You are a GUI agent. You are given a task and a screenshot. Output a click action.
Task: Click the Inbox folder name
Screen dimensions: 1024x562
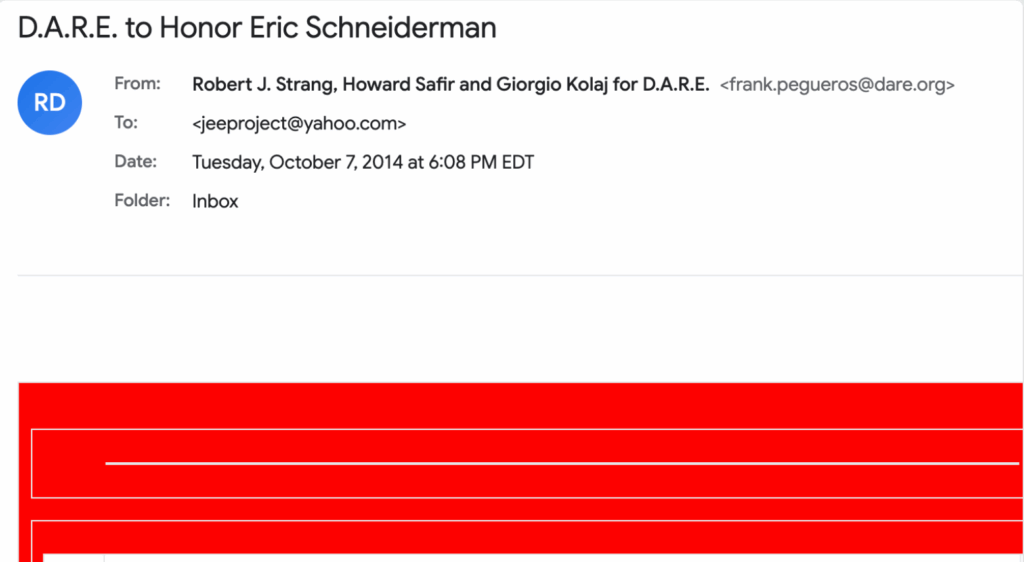[215, 201]
